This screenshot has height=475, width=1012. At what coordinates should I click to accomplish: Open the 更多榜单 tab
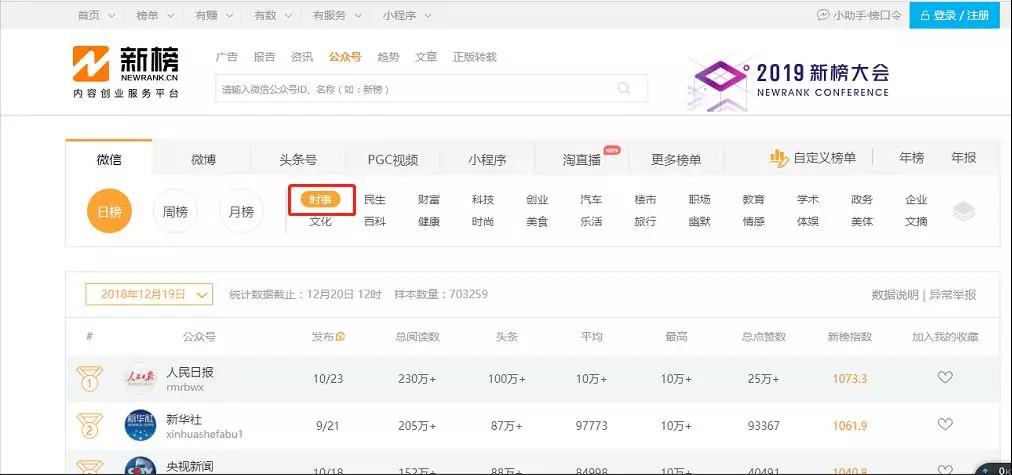676,159
